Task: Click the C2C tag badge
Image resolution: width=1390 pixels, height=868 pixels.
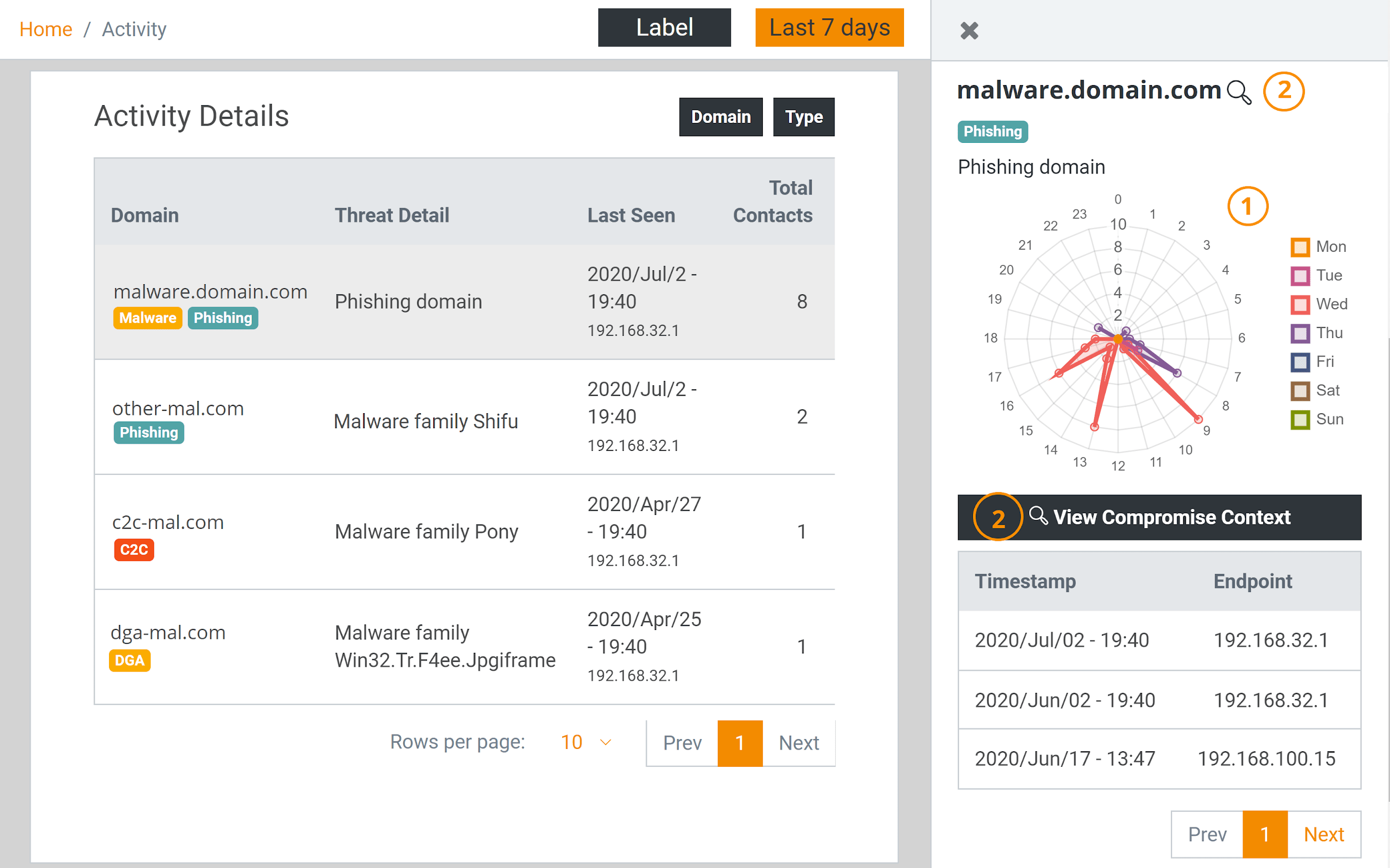Action: [134, 549]
